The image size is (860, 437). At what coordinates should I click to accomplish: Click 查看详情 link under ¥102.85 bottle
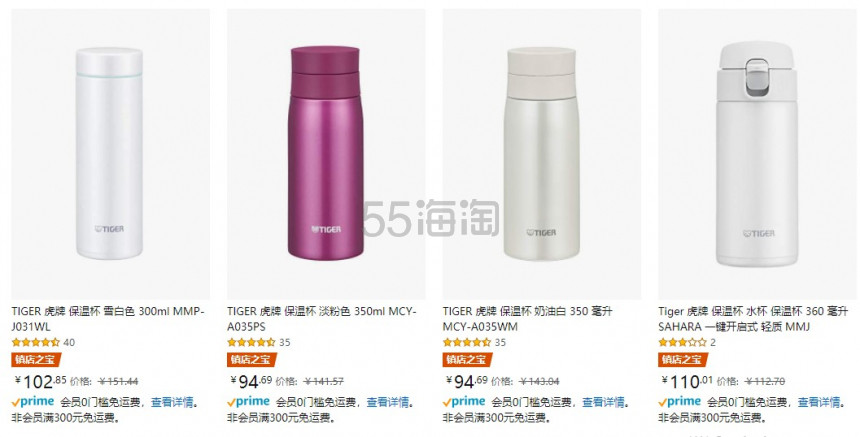coord(172,402)
